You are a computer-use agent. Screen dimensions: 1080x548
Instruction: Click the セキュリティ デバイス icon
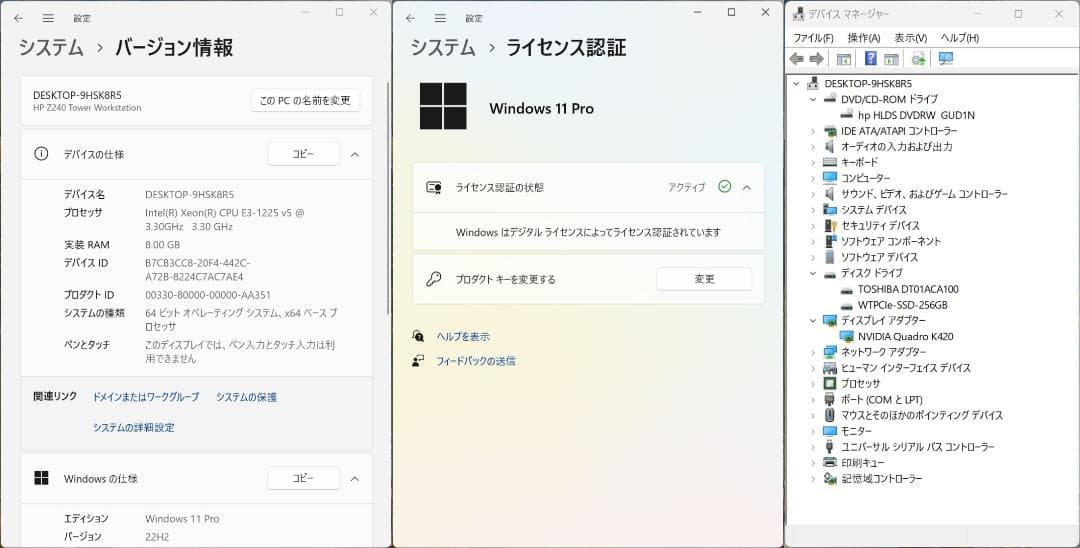pyautogui.click(x=830, y=226)
